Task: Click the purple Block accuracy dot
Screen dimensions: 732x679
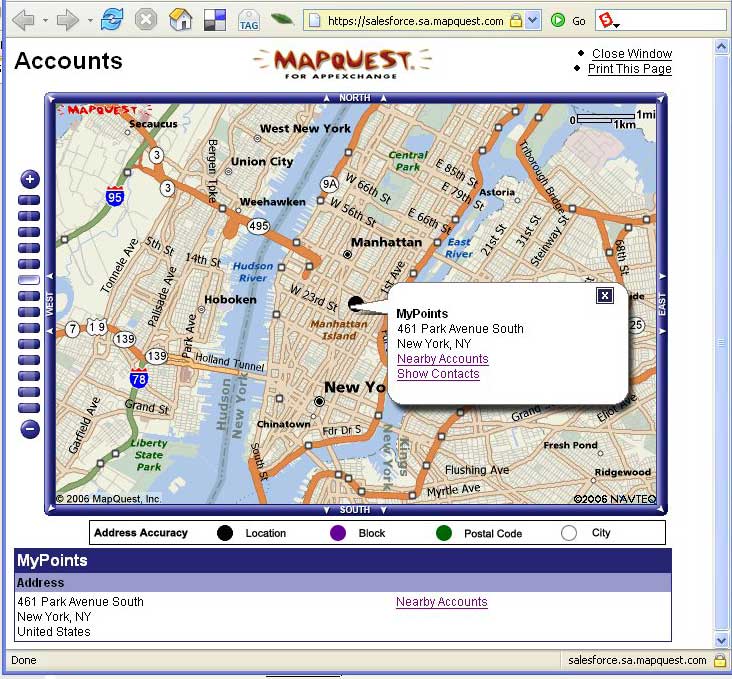Action: pos(338,533)
